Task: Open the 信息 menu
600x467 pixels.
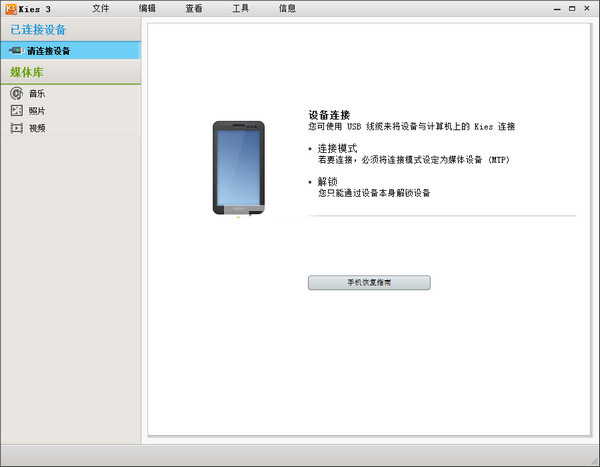Action: (287, 8)
